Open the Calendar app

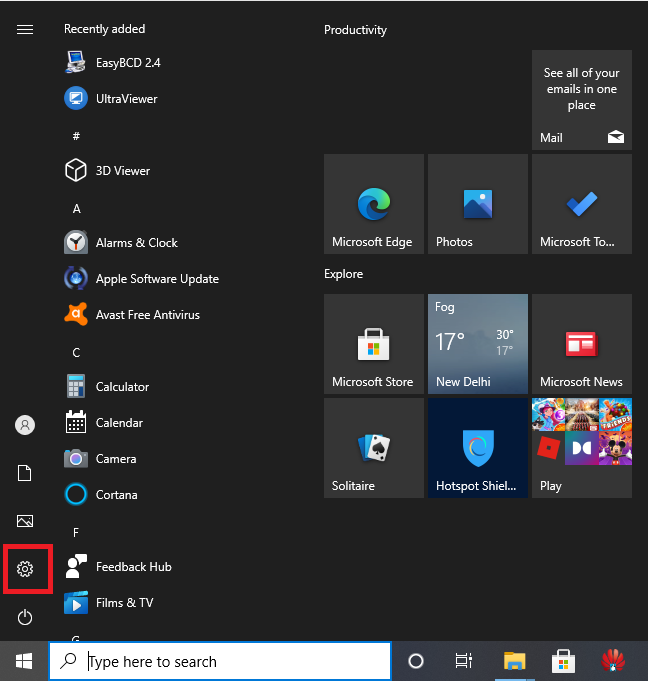(x=103, y=423)
